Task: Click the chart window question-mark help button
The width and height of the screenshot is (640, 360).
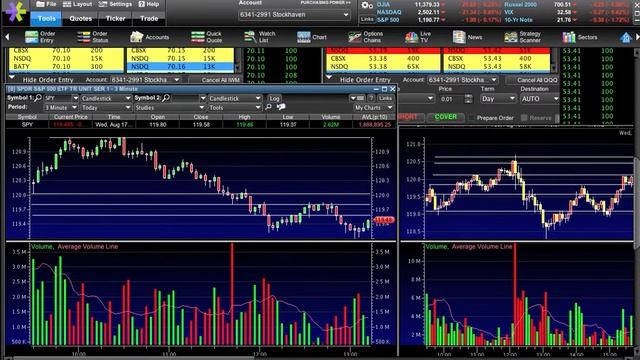Action: click(371, 98)
